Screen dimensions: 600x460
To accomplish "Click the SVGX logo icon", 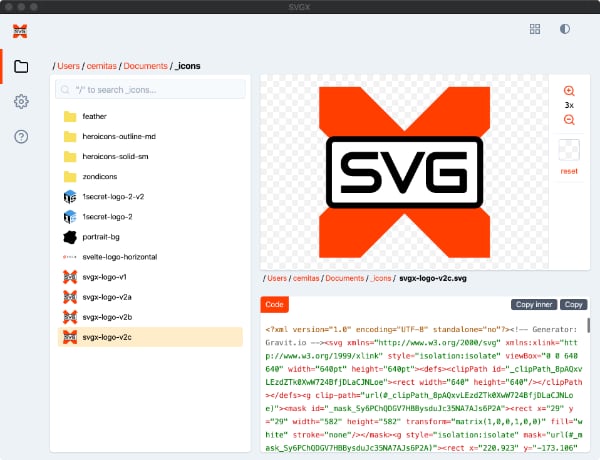I will (20, 31).
